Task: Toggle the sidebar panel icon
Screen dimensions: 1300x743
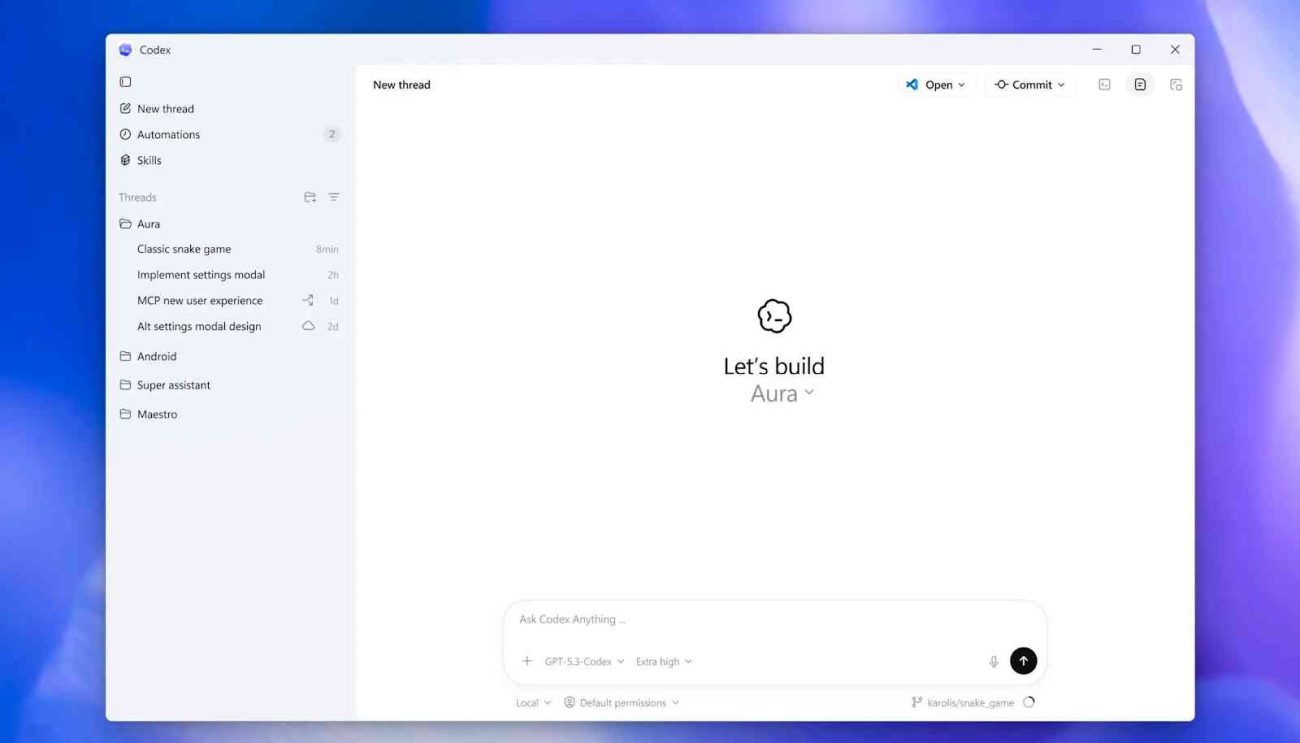Action: [125, 82]
